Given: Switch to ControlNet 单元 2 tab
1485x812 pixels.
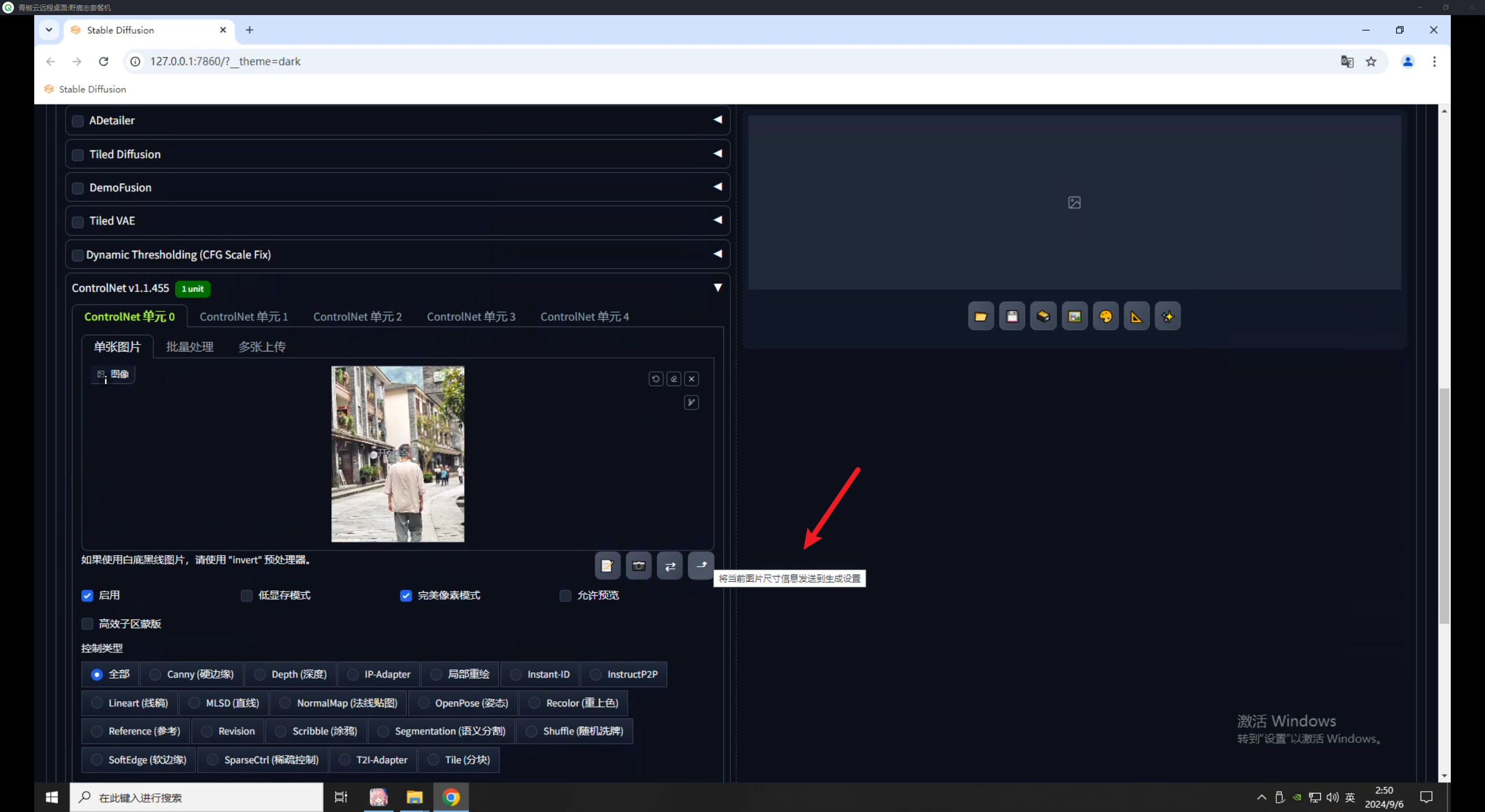Looking at the screenshot, I should [x=357, y=317].
